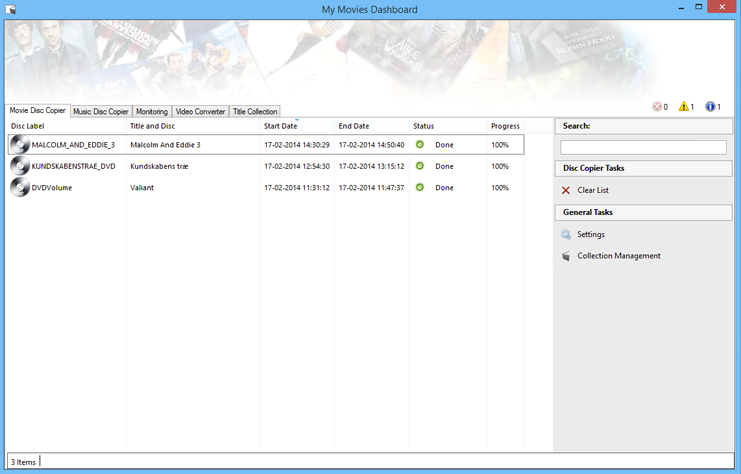Click the Settings magnifier gear icon

pos(566,234)
